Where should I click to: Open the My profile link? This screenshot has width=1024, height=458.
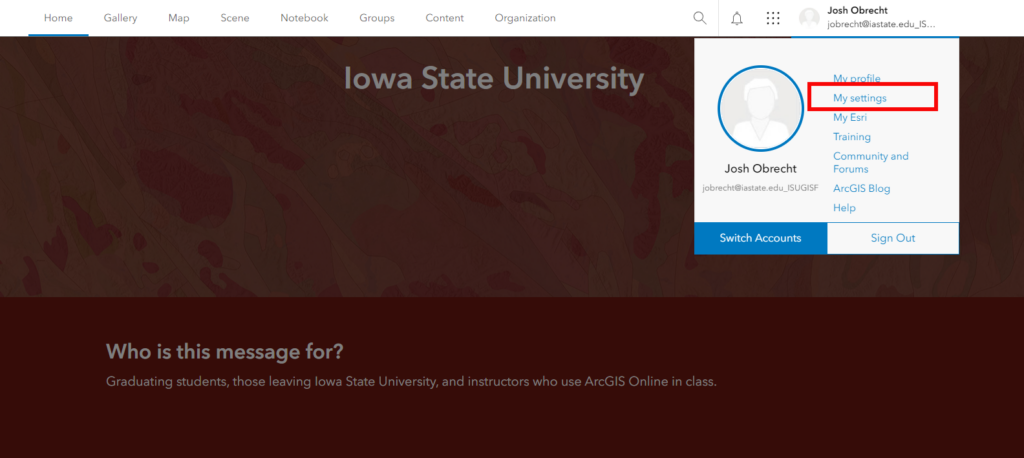click(x=857, y=78)
